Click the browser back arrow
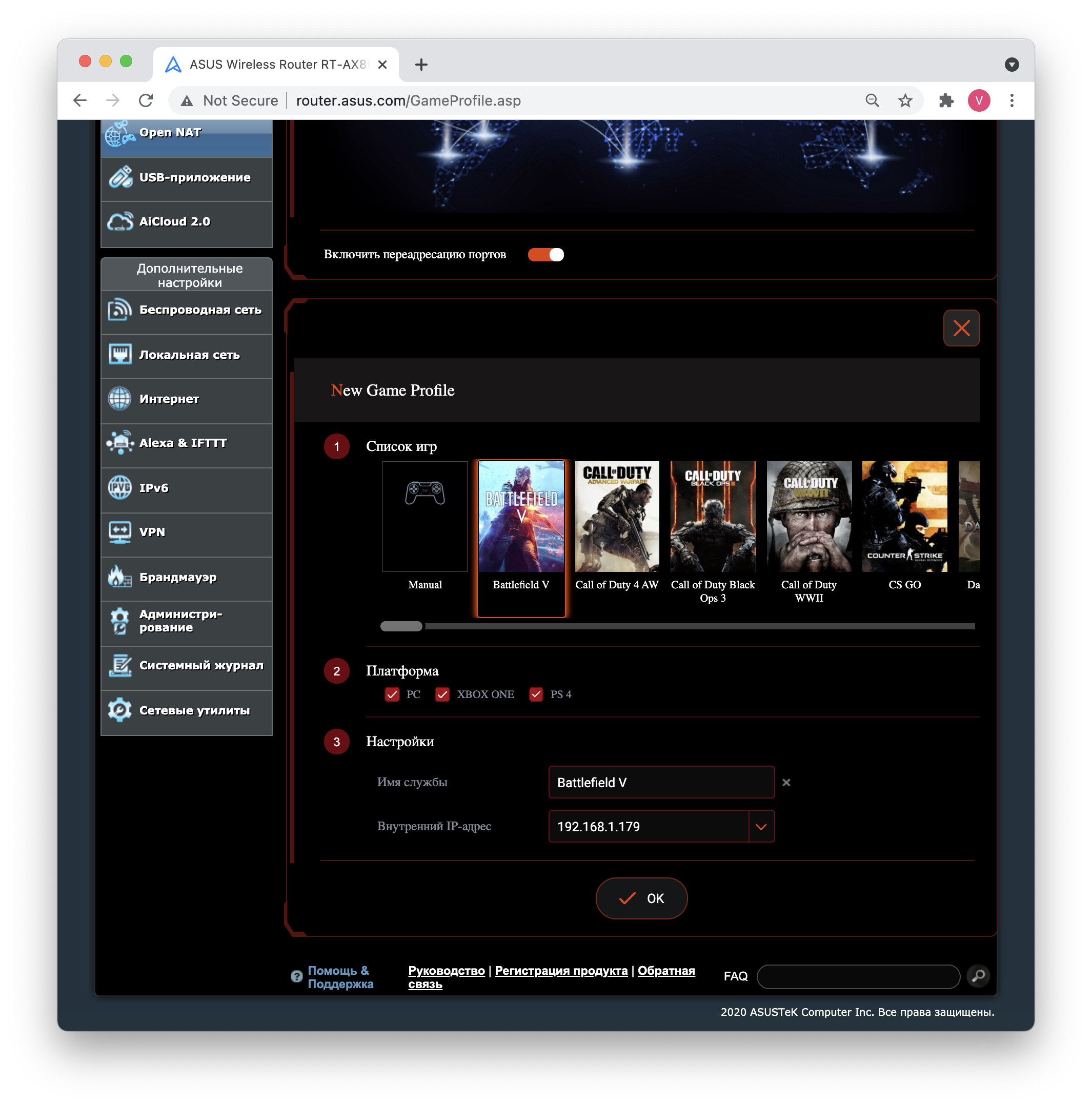1092x1107 pixels. (x=80, y=101)
